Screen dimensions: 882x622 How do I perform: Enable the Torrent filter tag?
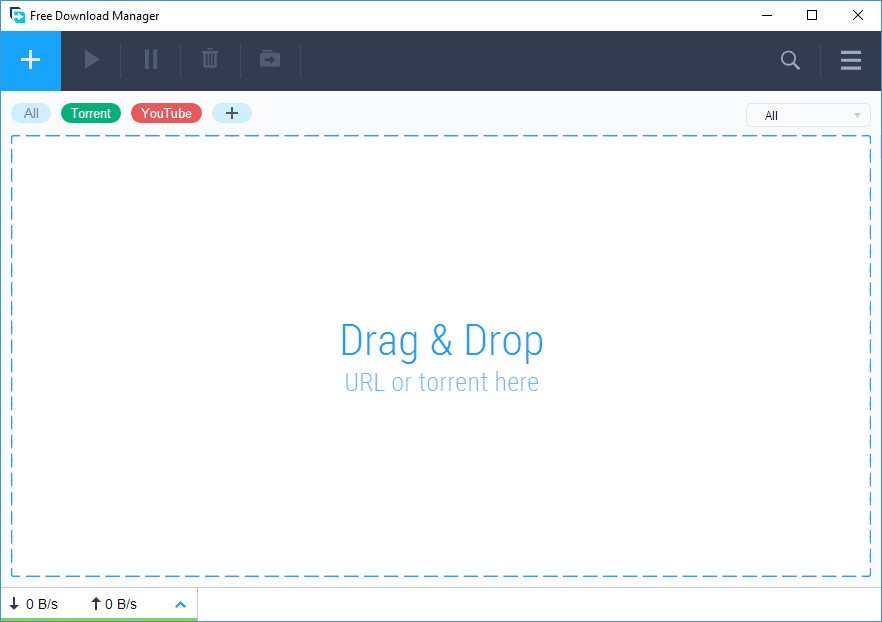pyautogui.click(x=91, y=113)
